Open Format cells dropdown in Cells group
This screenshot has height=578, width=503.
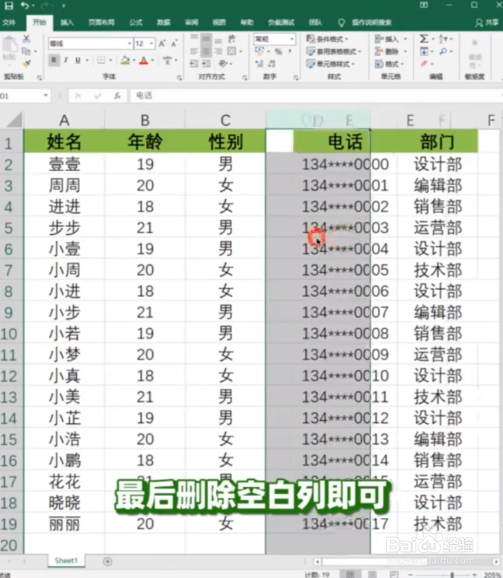[390, 64]
